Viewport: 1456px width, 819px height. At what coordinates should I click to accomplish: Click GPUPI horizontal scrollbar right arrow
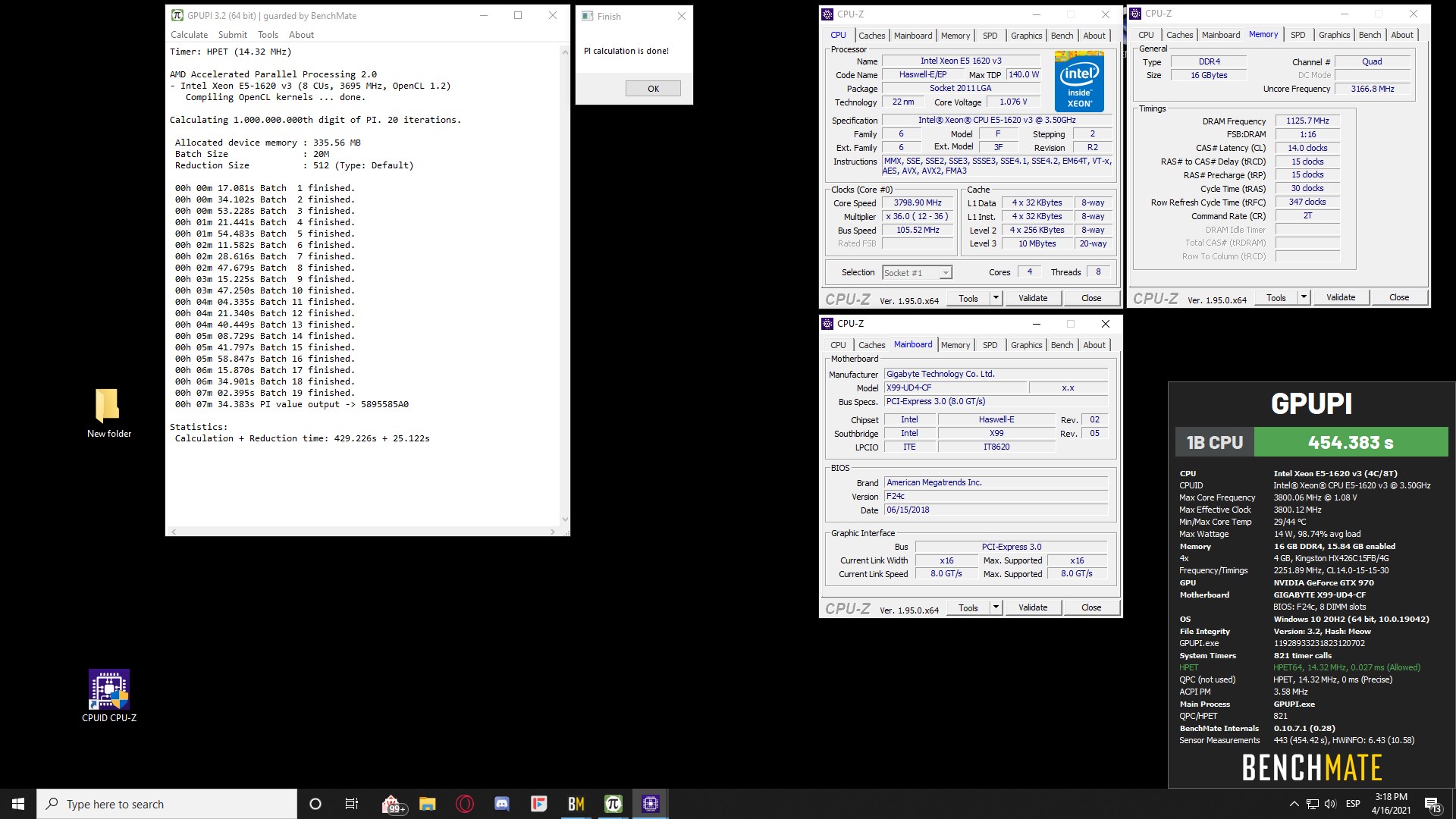tap(553, 532)
